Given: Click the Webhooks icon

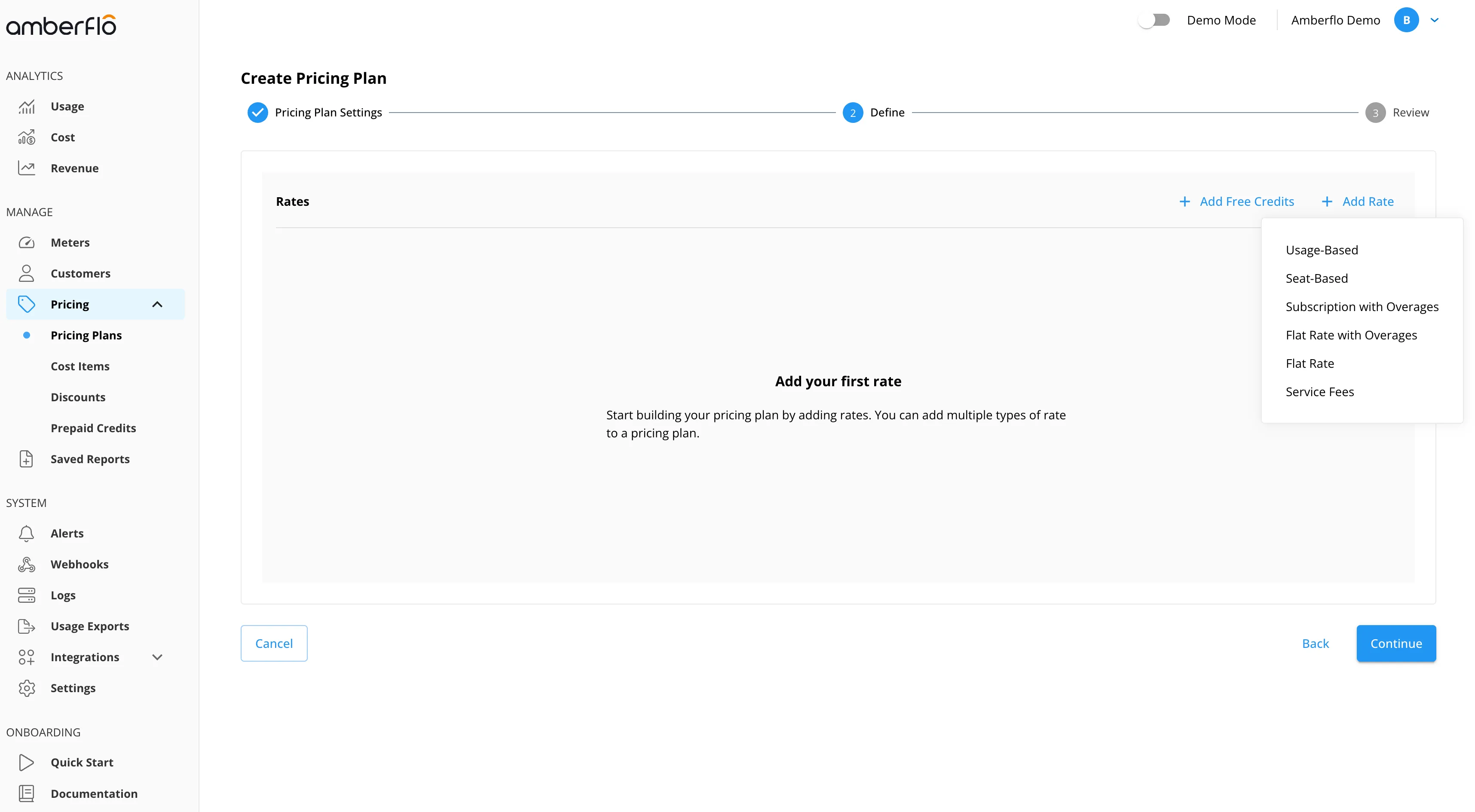Looking at the screenshot, I should pyautogui.click(x=26, y=564).
